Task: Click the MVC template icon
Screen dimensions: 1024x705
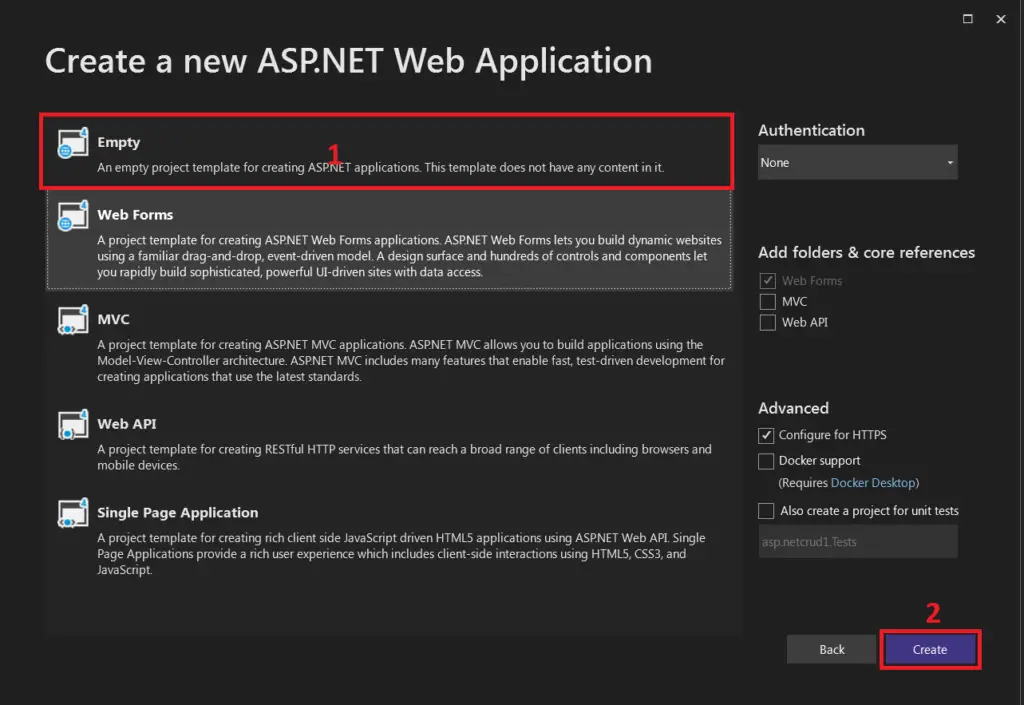Action: (72, 319)
